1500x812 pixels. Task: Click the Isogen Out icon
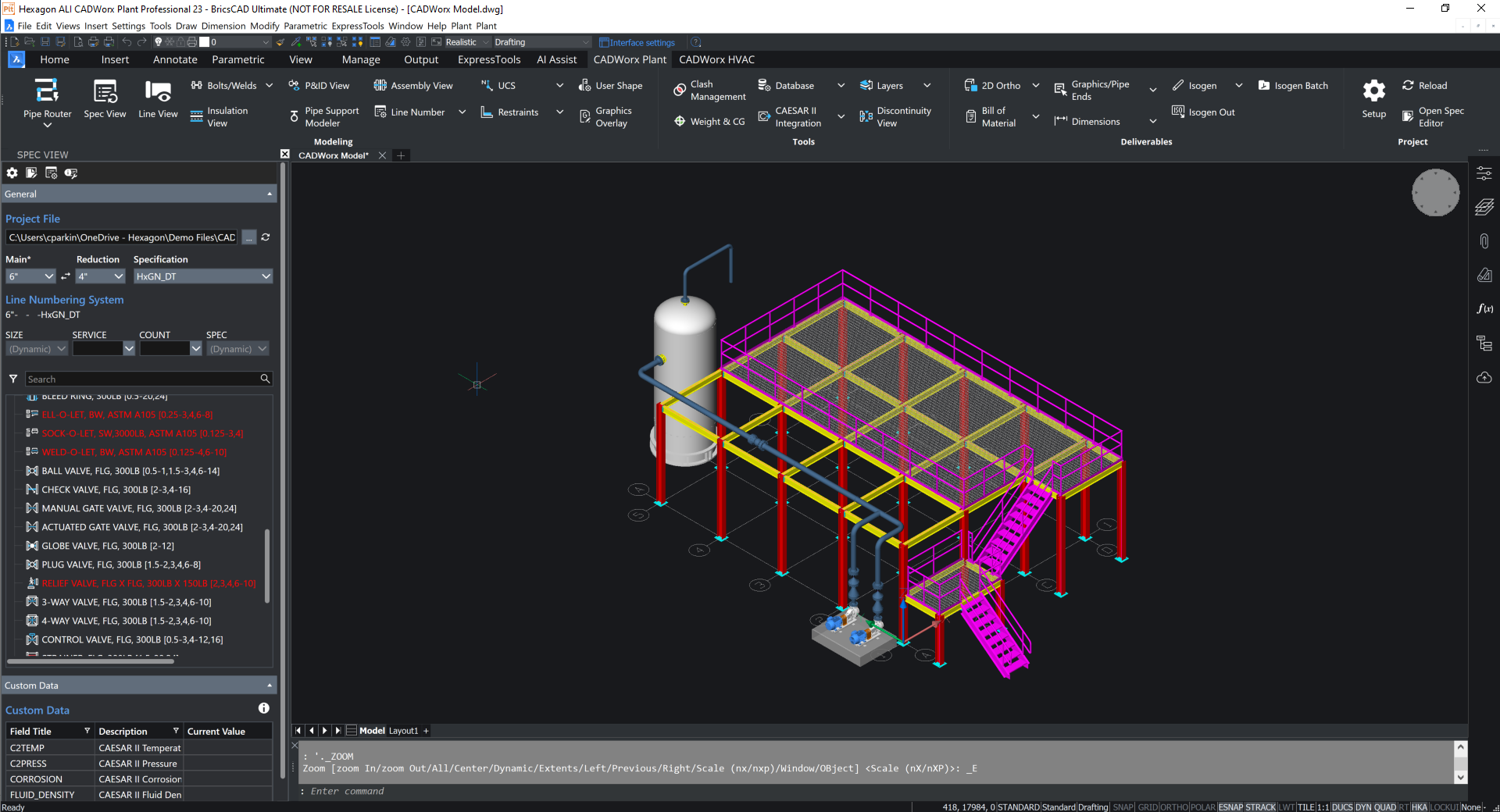point(1178,112)
